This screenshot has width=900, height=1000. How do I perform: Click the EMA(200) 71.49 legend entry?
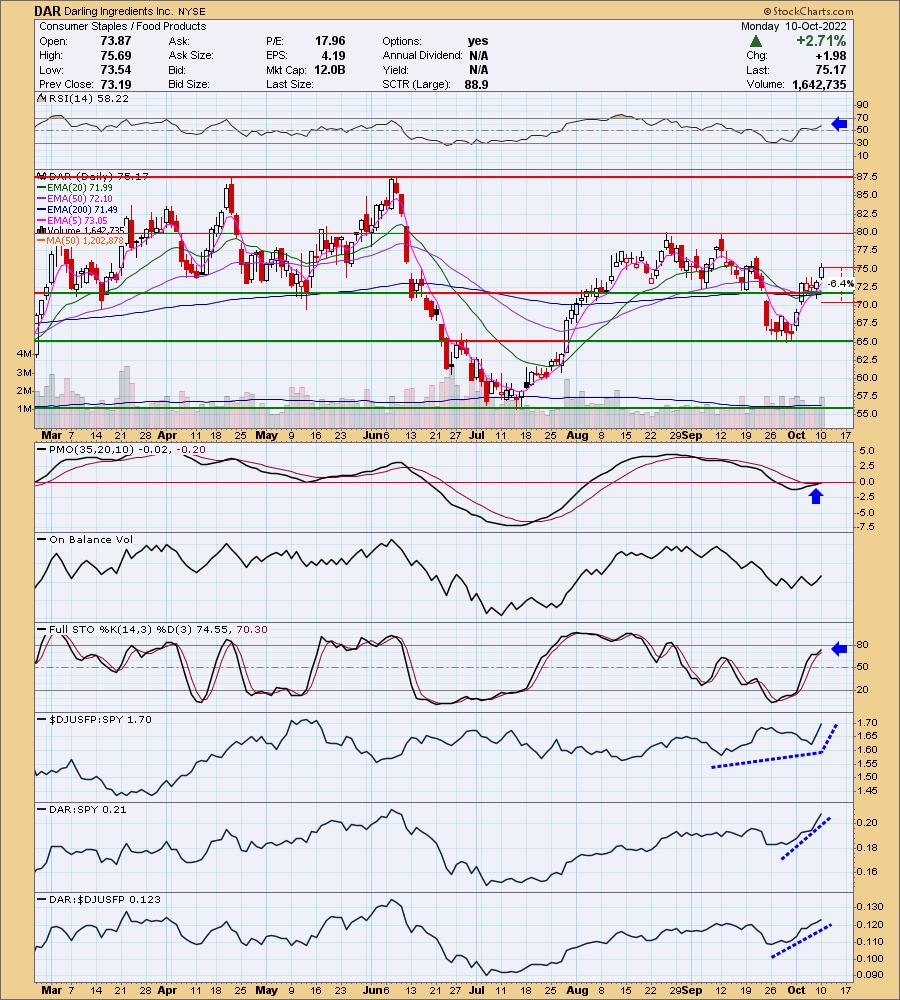[82, 209]
